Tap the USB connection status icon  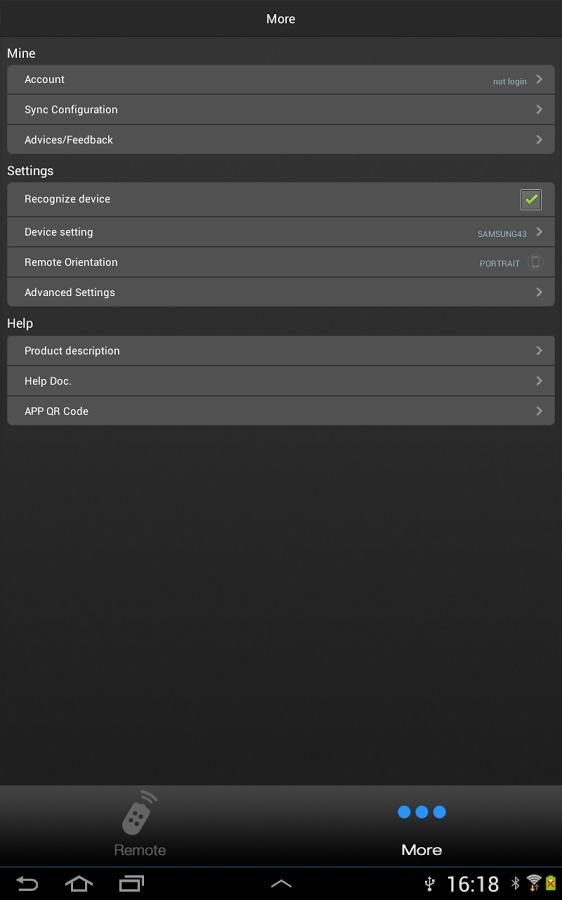point(429,884)
